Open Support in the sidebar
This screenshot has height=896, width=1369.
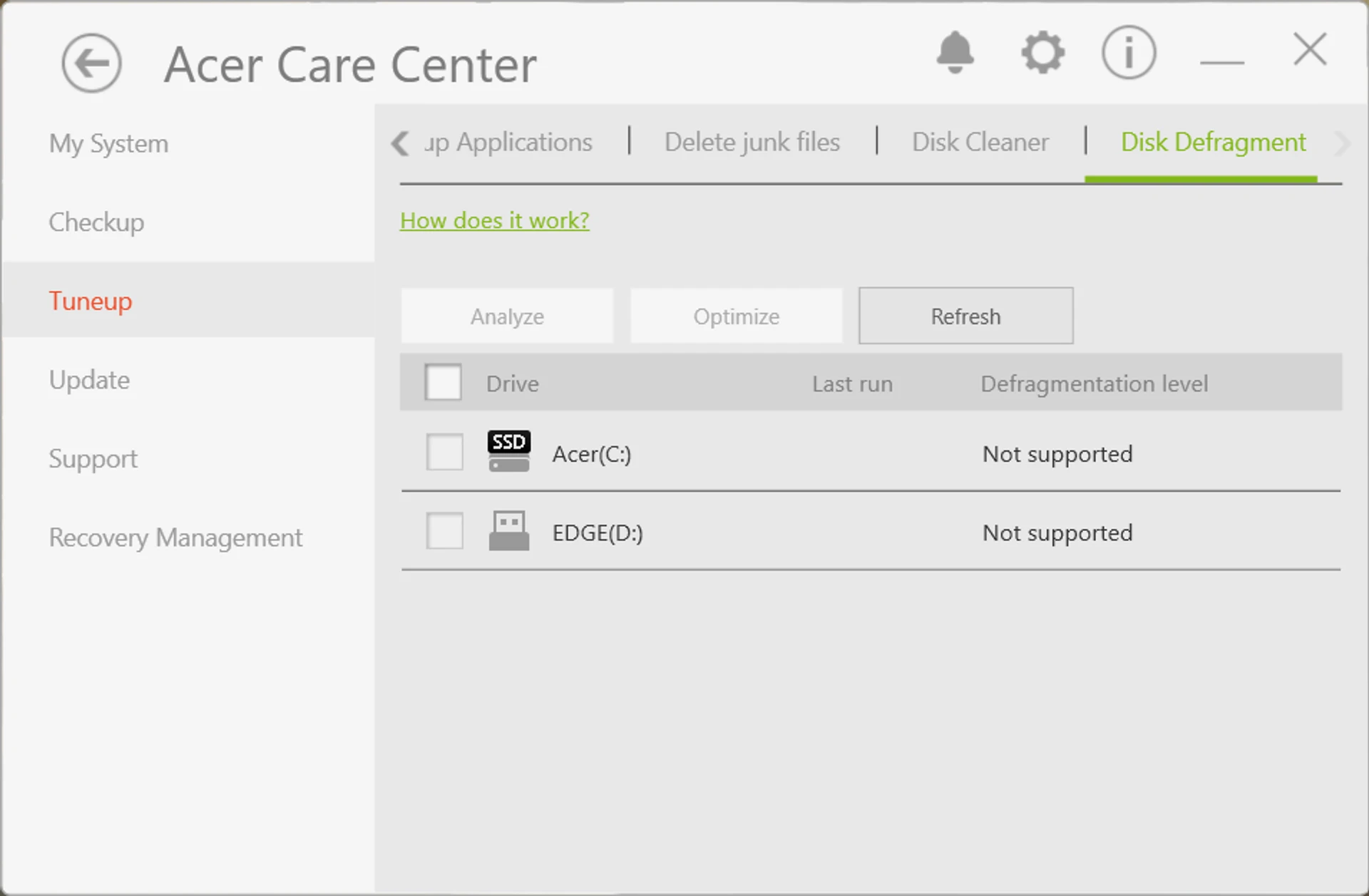pos(93,458)
